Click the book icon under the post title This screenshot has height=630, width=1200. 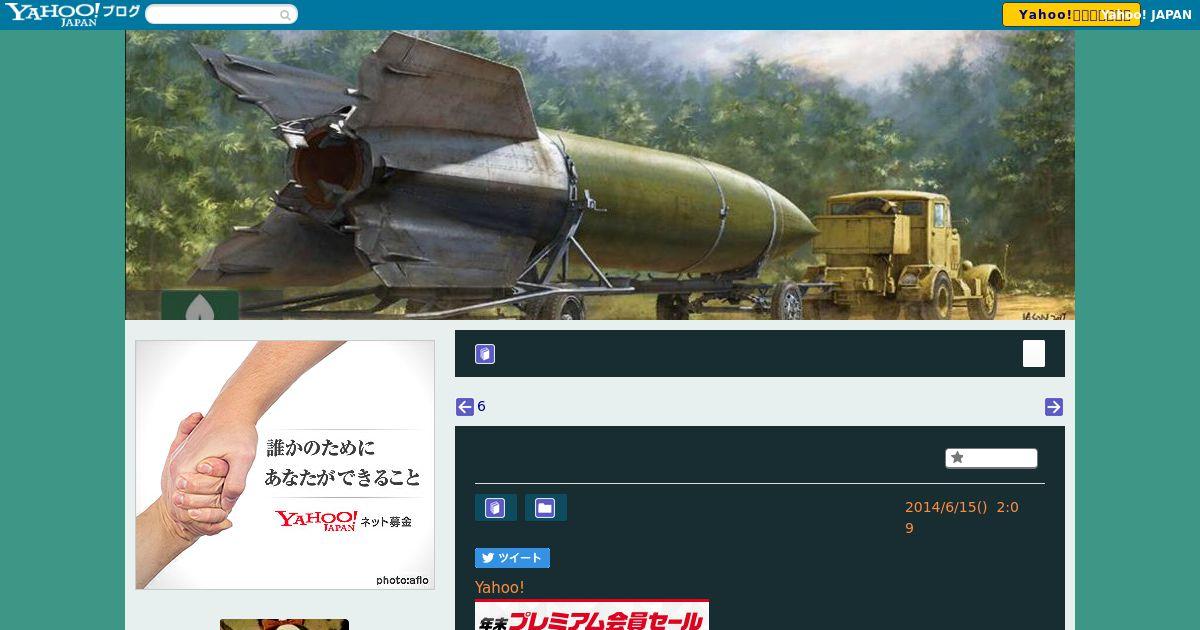[495, 508]
